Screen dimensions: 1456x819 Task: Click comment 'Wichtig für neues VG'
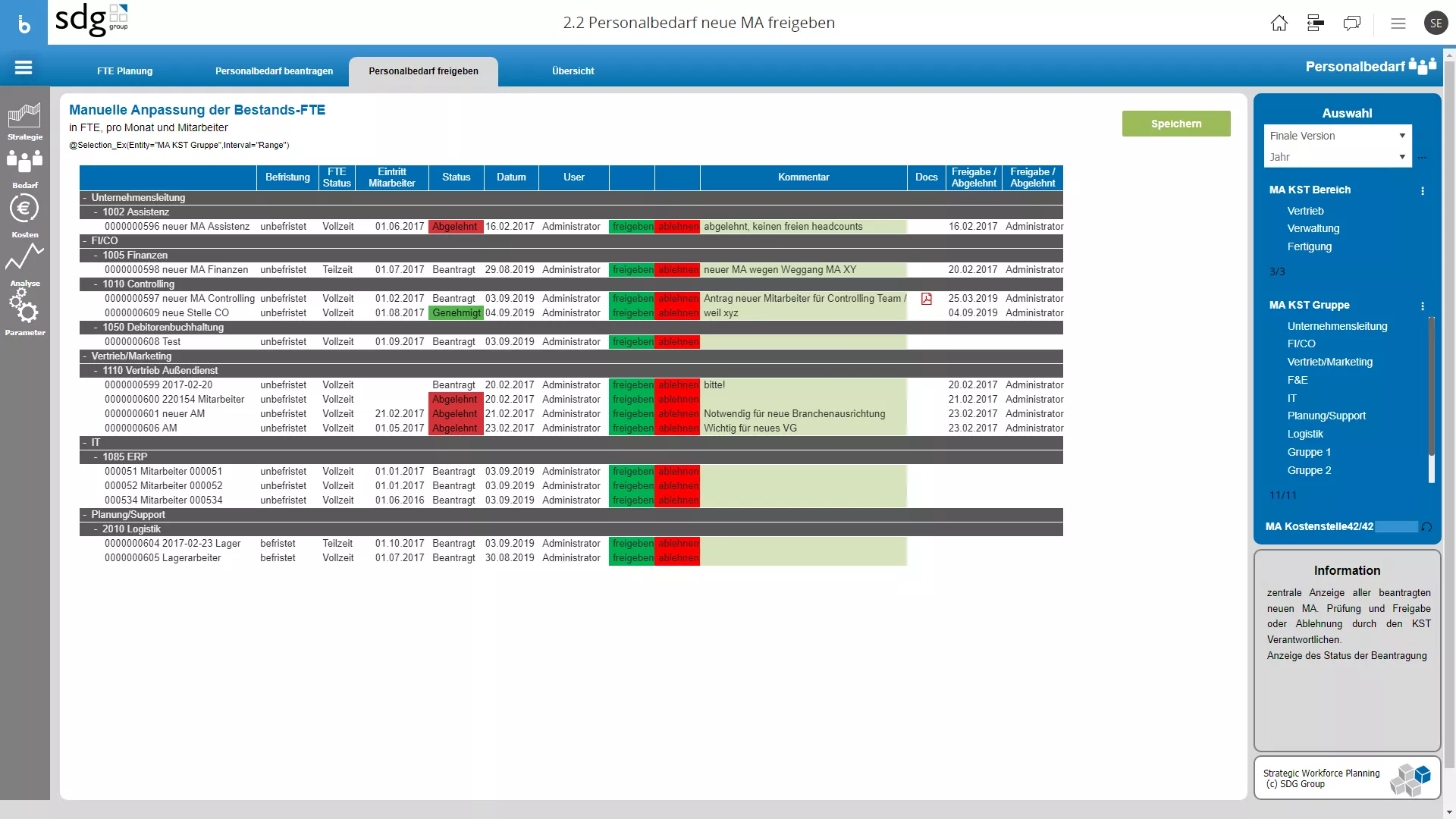click(x=750, y=428)
